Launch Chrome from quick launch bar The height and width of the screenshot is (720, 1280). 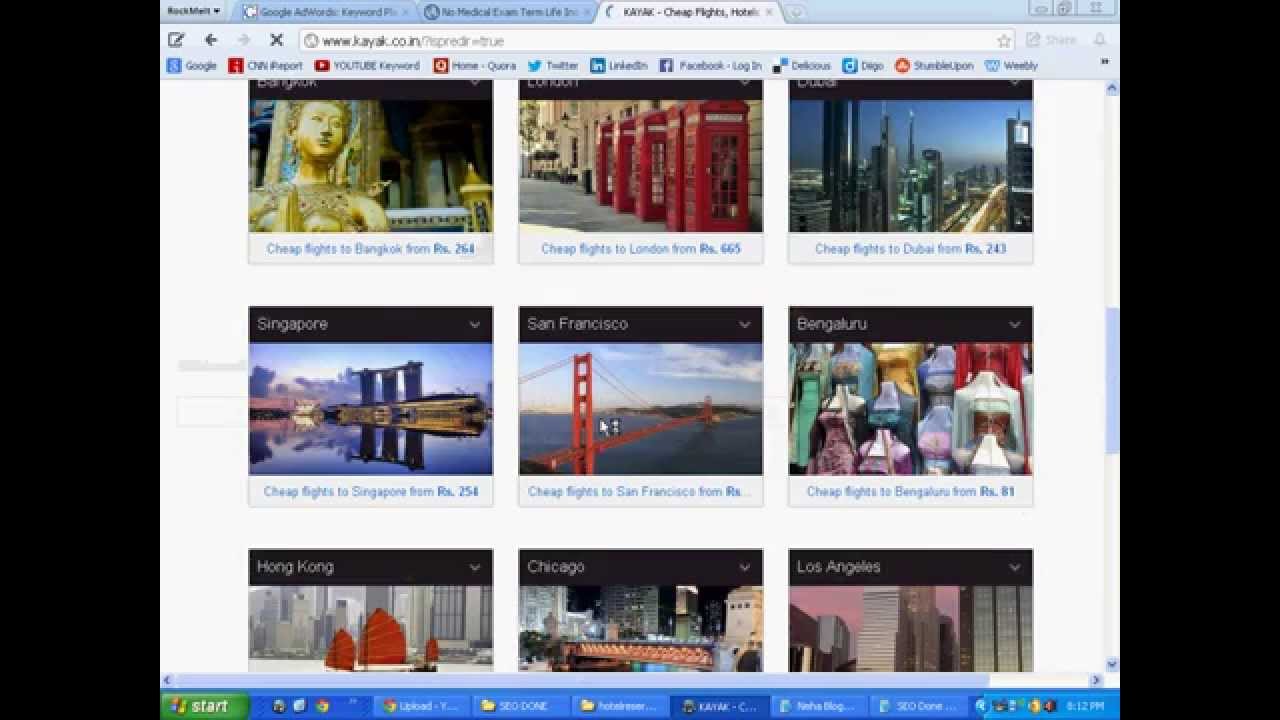point(322,706)
